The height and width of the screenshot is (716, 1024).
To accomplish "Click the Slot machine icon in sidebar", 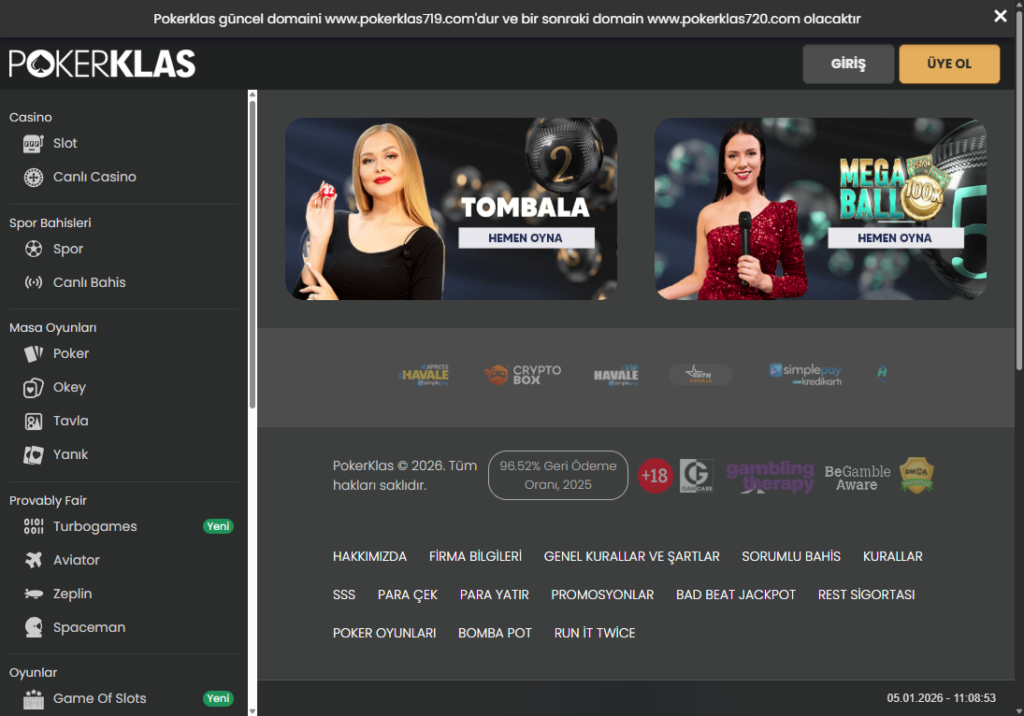I will click(x=34, y=143).
